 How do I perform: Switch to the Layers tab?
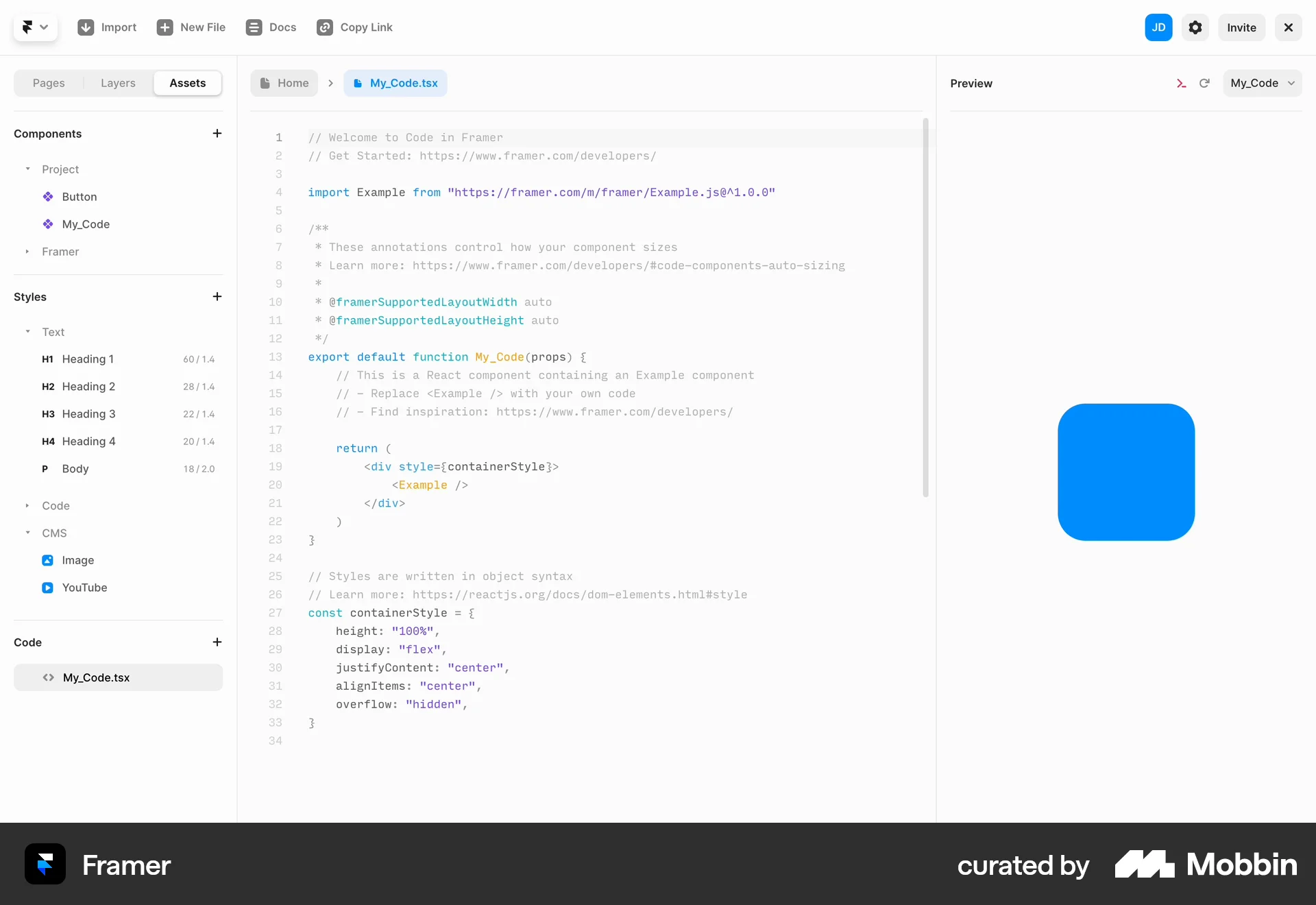117,83
